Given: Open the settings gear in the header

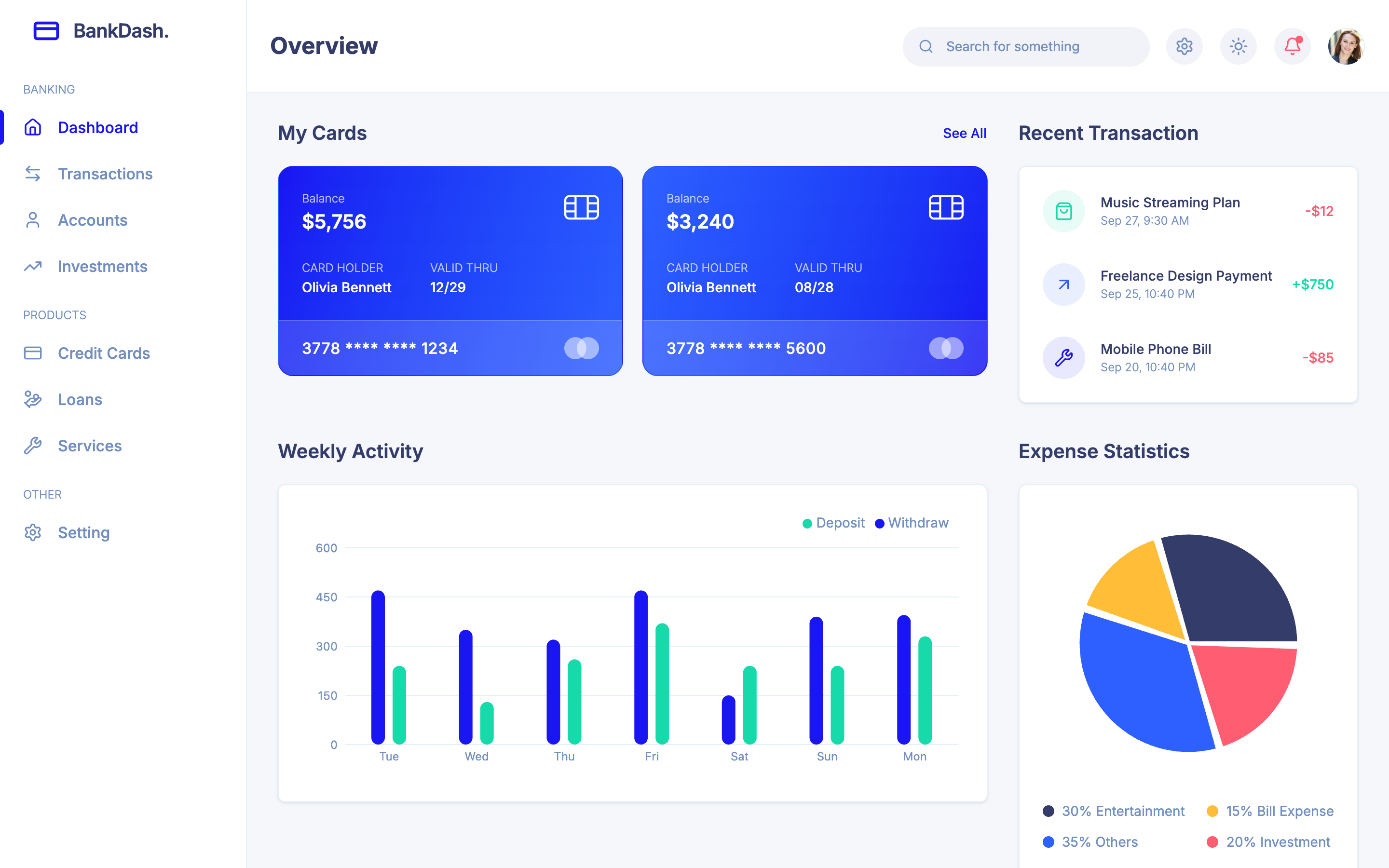Looking at the screenshot, I should click(x=1184, y=46).
